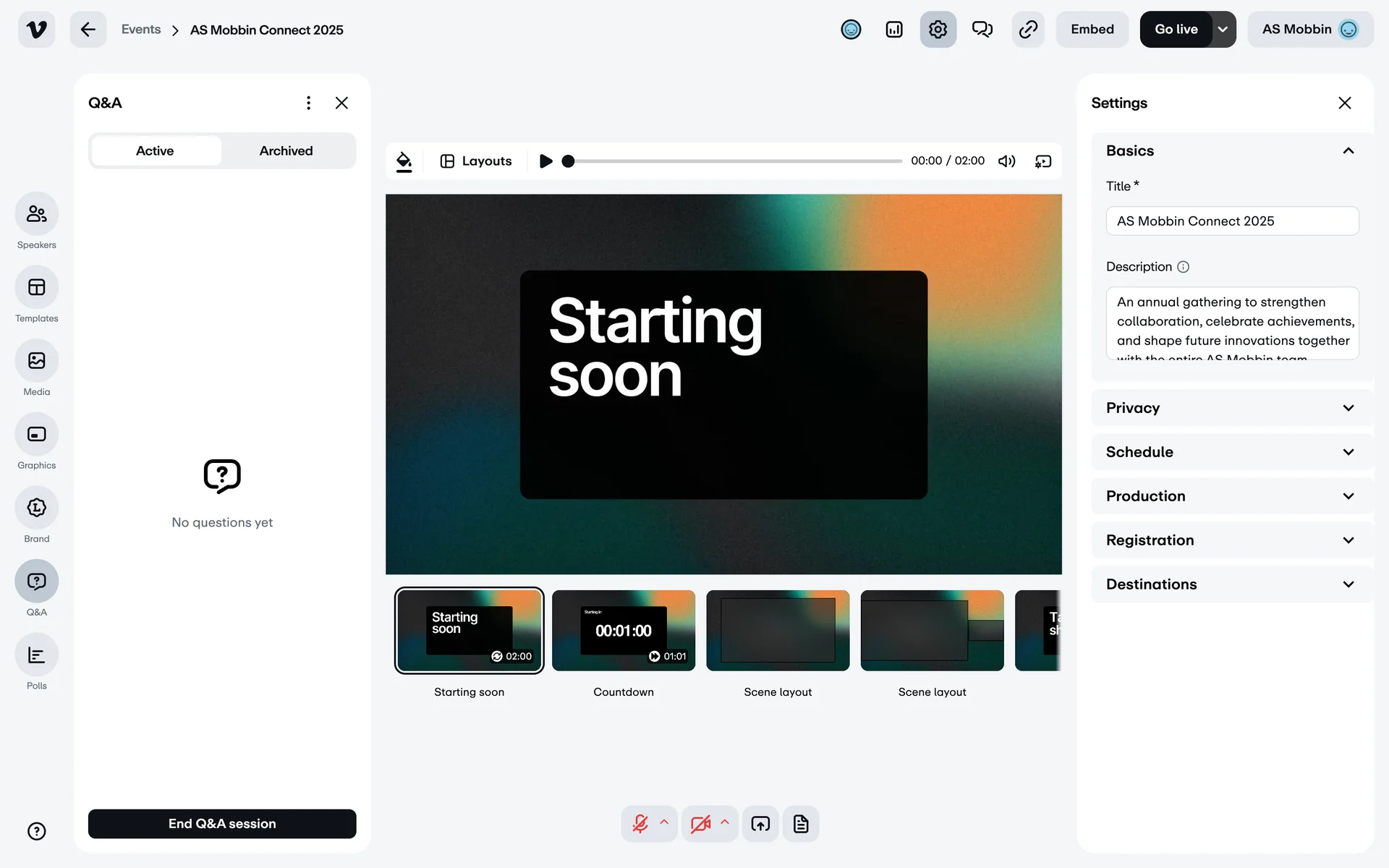1389x868 pixels.
Task: Open the Speakers panel
Action: click(36, 214)
